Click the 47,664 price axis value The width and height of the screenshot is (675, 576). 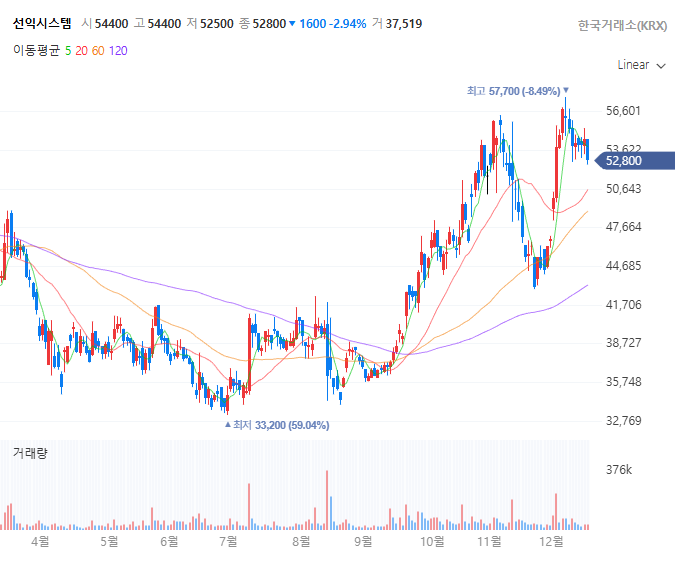click(x=623, y=227)
